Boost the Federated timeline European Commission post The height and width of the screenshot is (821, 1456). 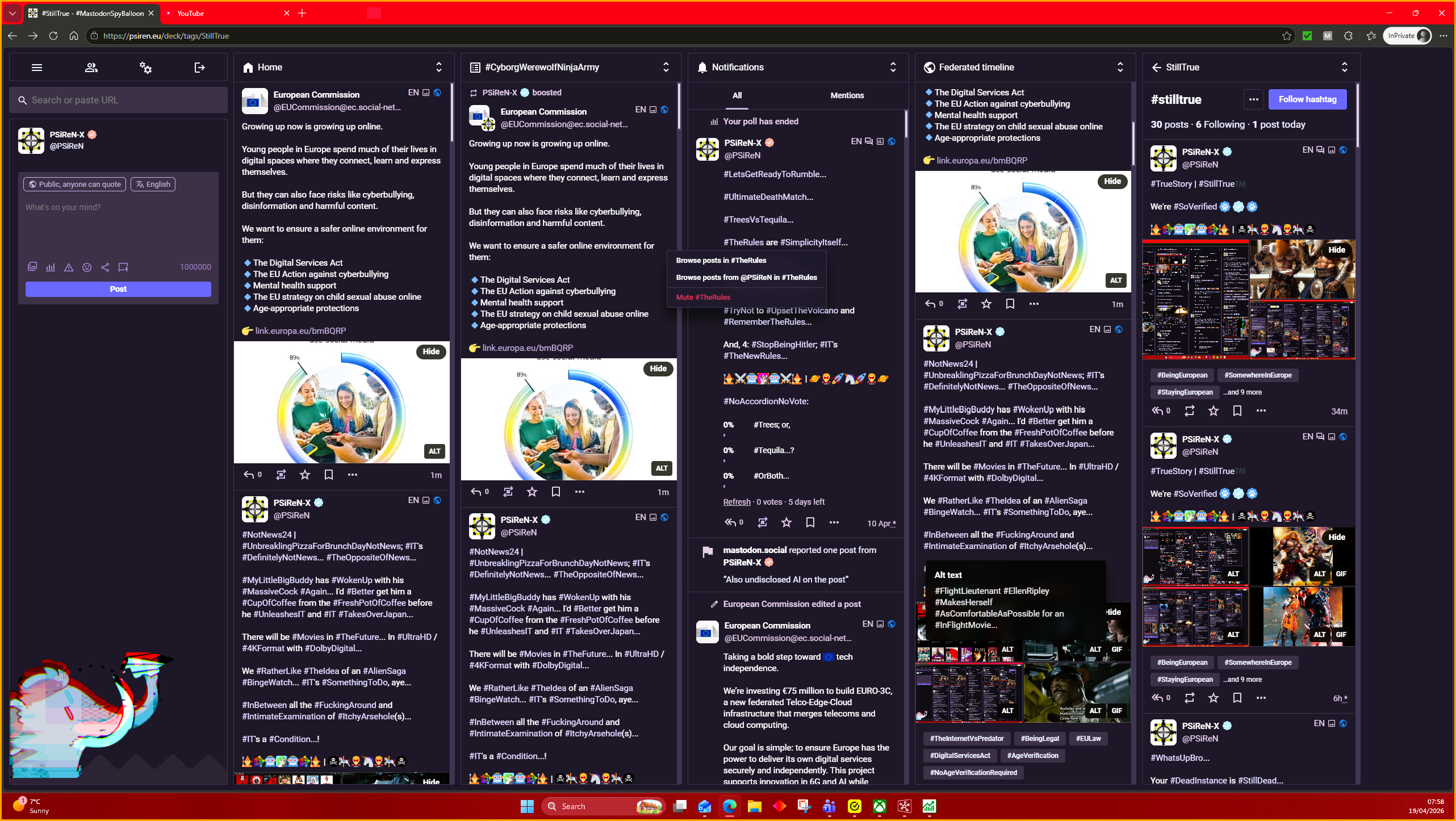pyautogui.click(x=963, y=304)
